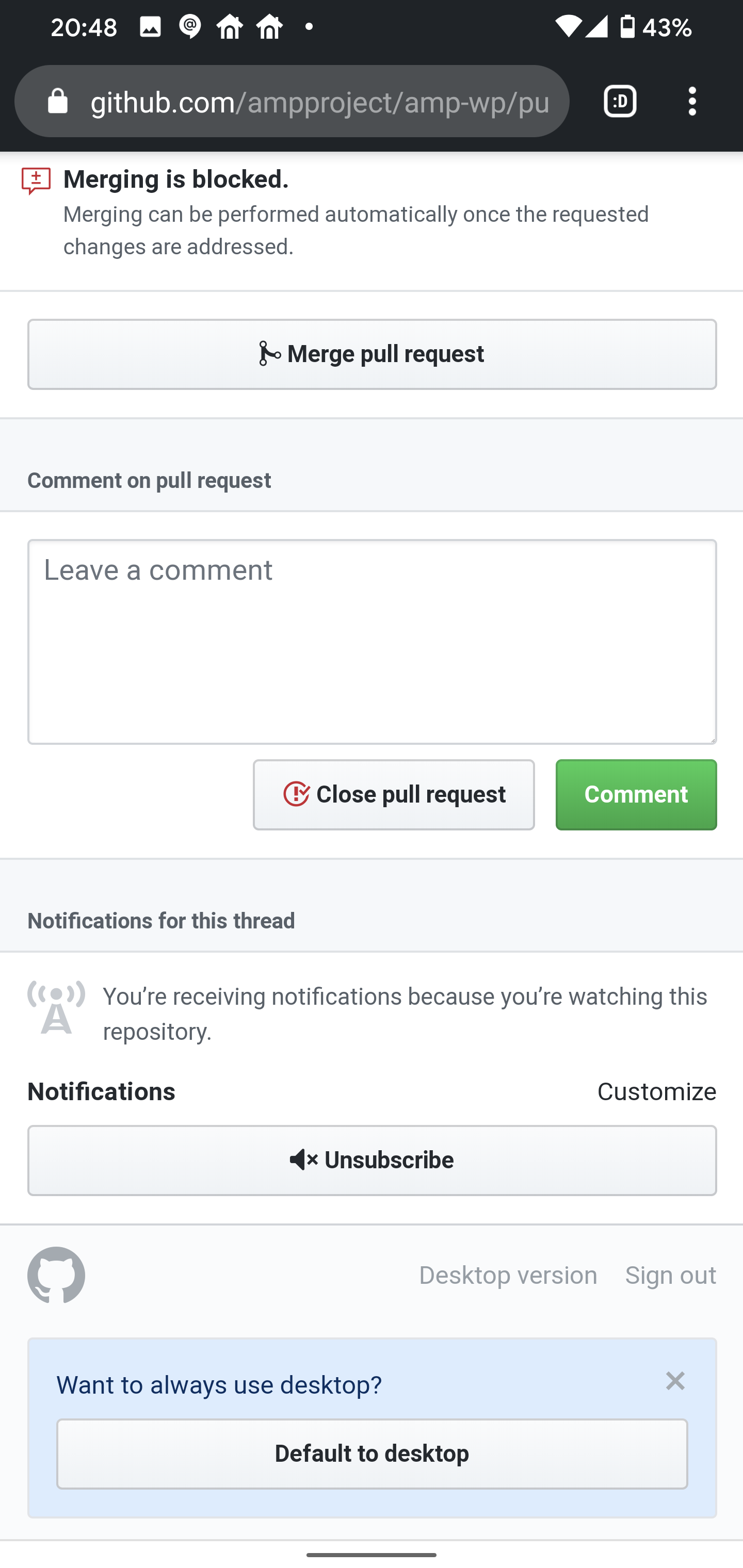Click the GitHub Octocat logo
Screen dimensions: 743x1568
pyautogui.click(x=55, y=1275)
